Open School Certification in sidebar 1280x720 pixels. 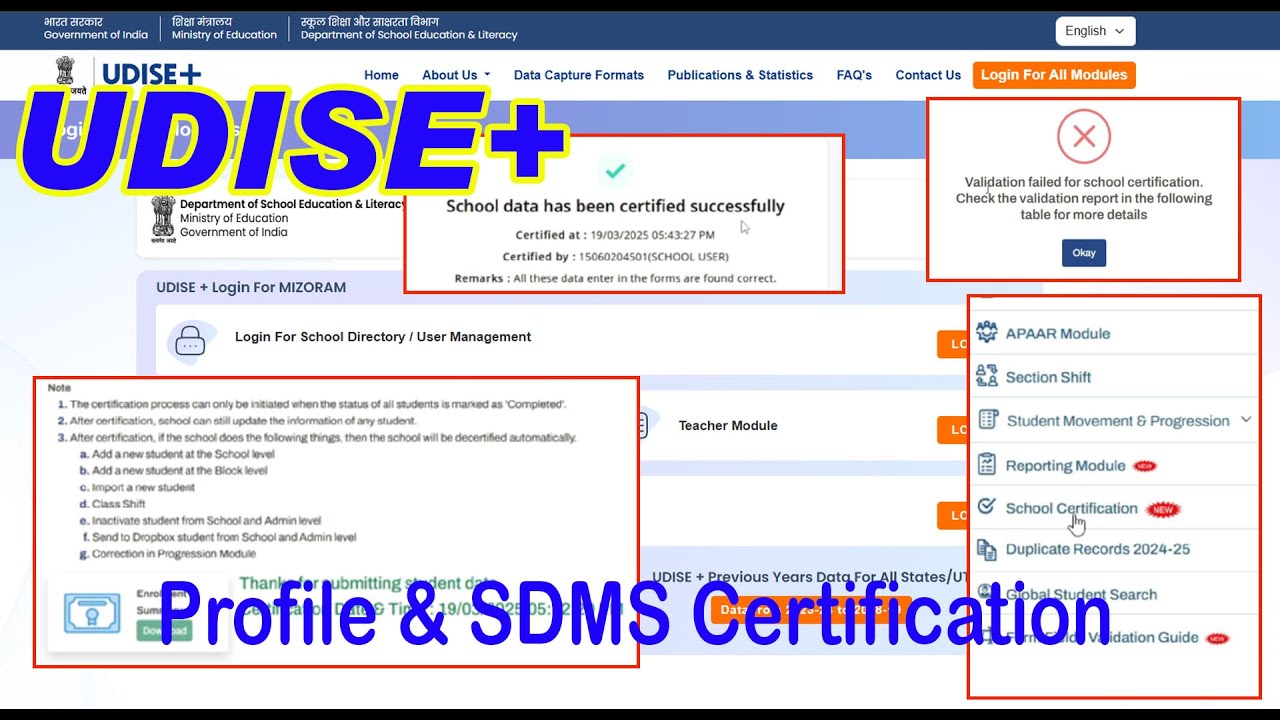1071,508
